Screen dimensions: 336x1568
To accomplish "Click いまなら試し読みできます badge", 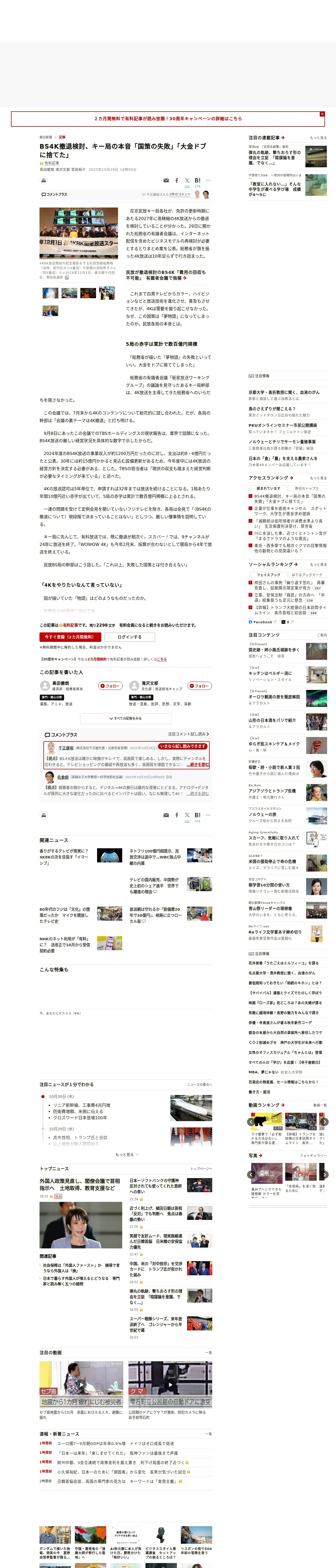I will [x=183, y=746].
